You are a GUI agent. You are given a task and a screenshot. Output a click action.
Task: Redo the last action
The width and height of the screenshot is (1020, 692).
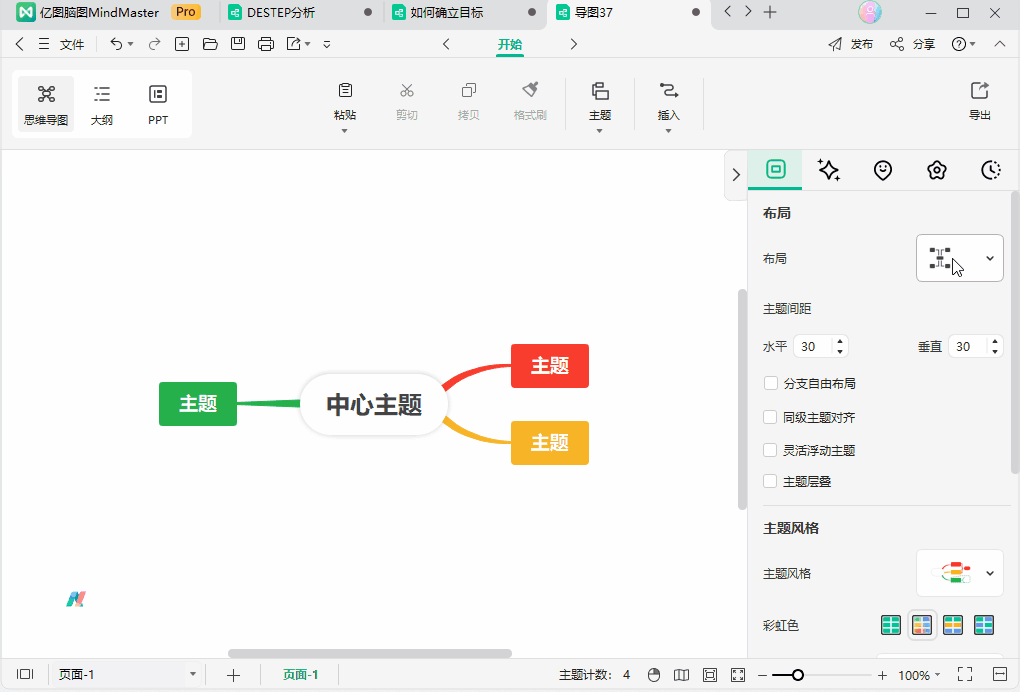[154, 44]
